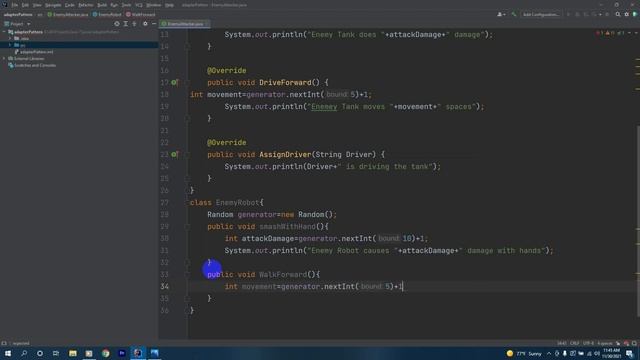Place the cursor at end of line 34
This screenshot has width=640, height=360.
coord(403,287)
